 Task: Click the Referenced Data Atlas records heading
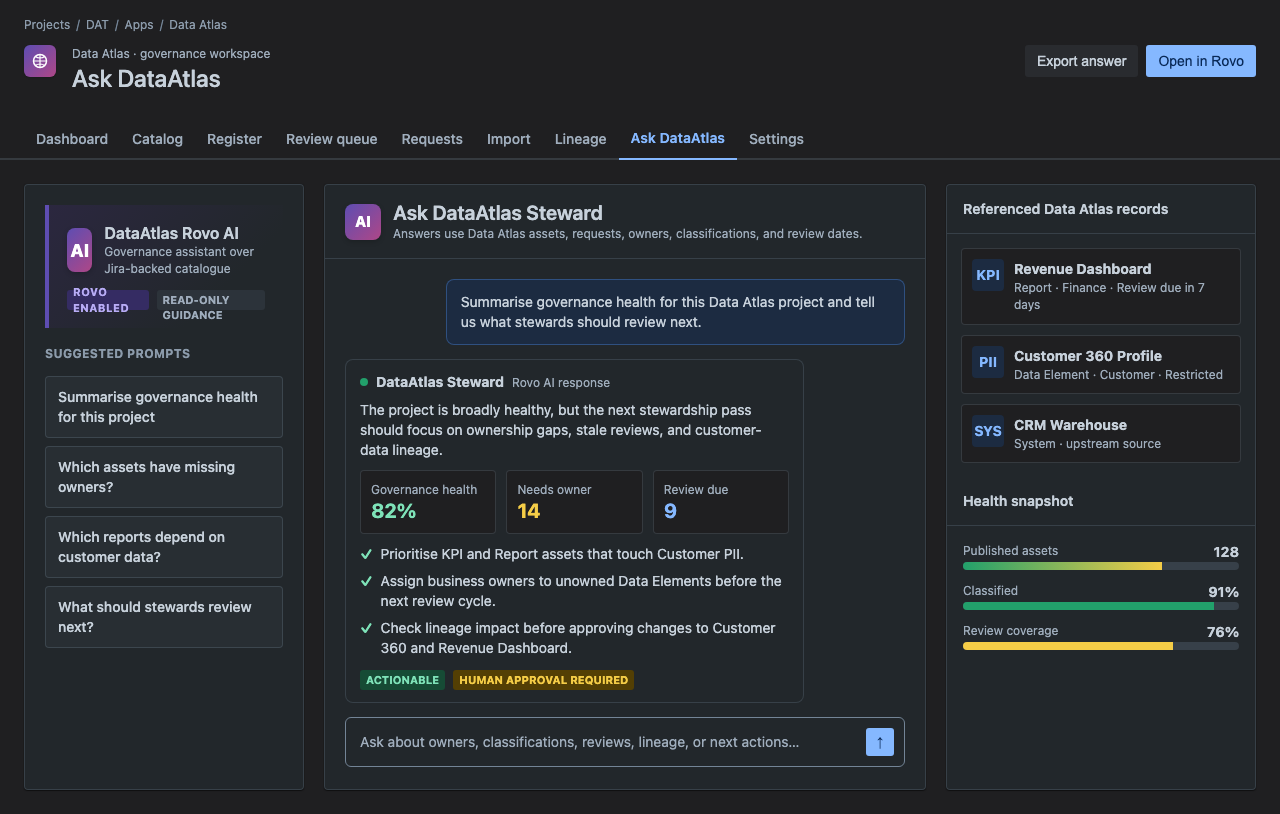pos(1065,209)
